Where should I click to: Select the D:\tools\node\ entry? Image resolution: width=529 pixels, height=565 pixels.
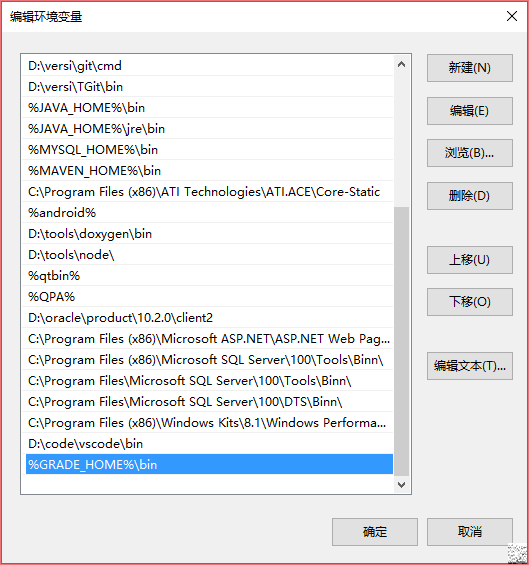coord(208,255)
